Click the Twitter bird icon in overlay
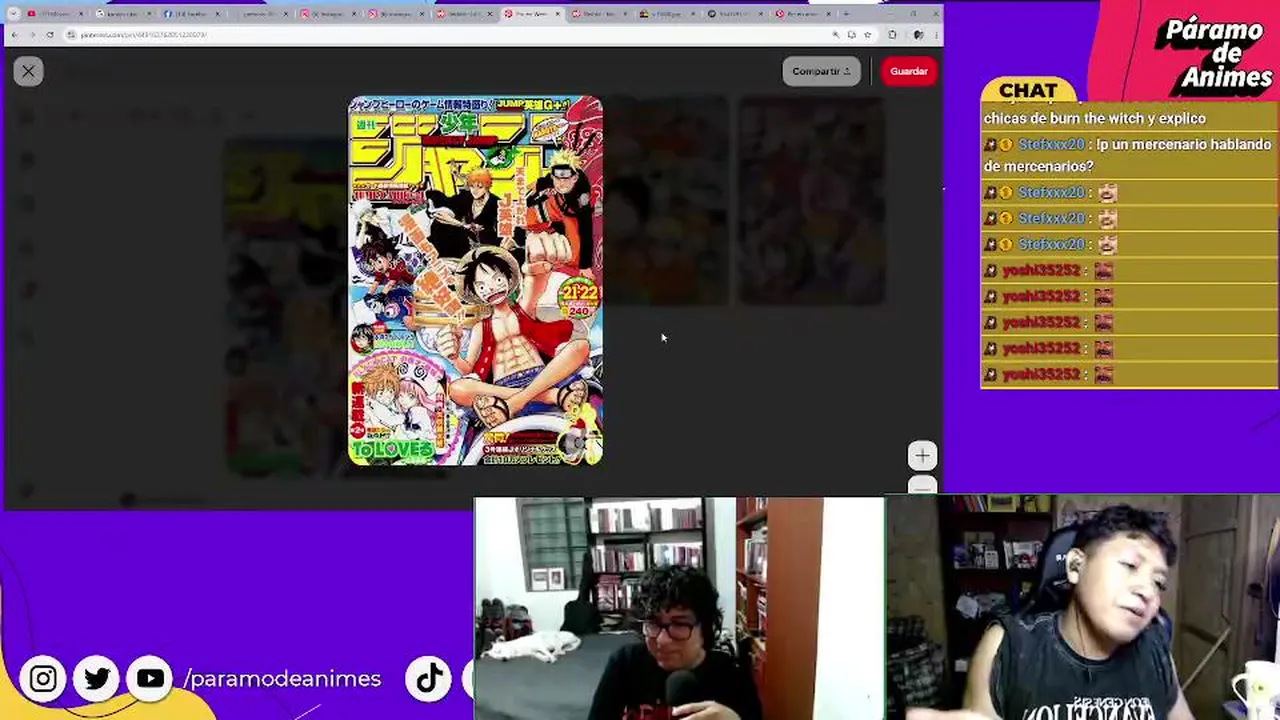Image resolution: width=1280 pixels, height=720 pixels. [96, 679]
